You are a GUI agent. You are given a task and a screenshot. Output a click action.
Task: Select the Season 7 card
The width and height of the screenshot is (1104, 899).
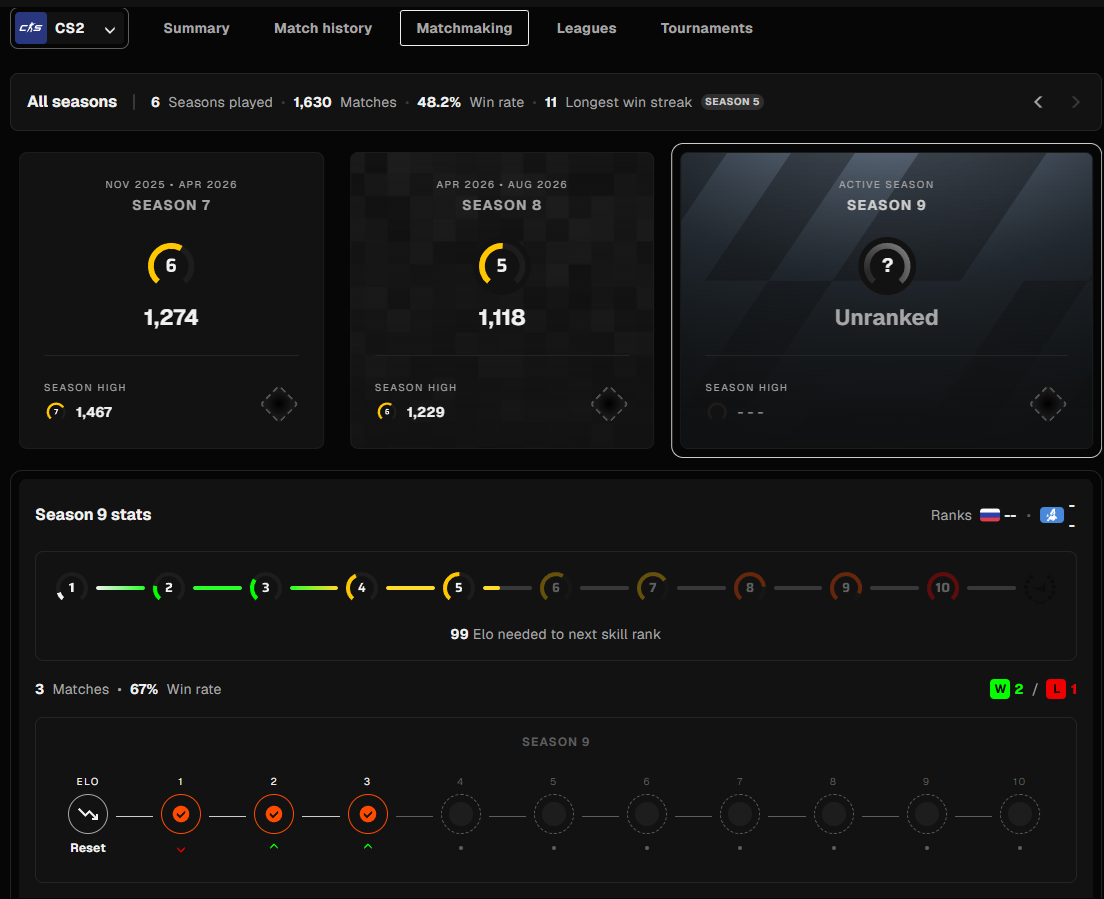pyautogui.click(x=172, y=301)
